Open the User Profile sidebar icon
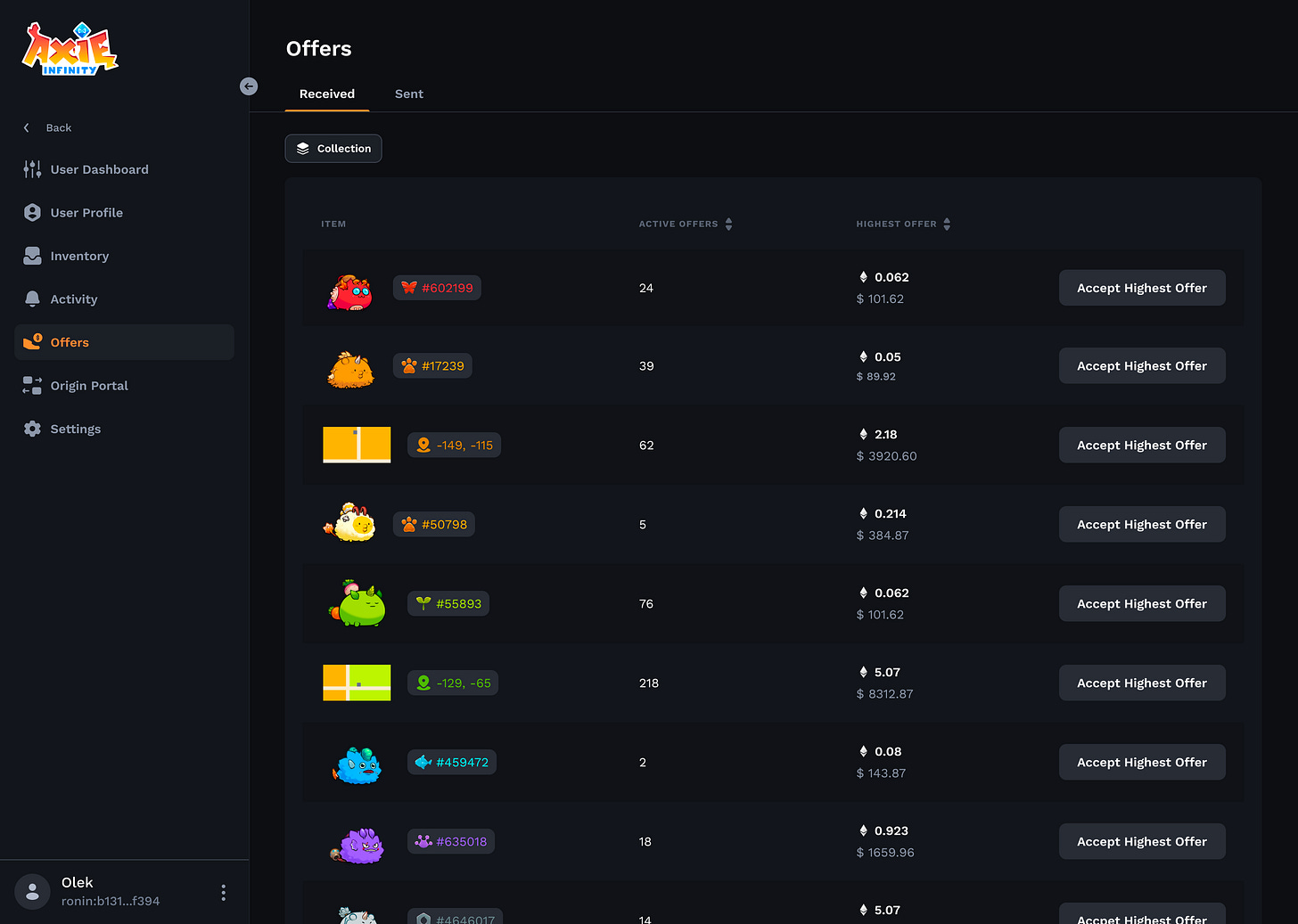Viewport: 1298px width, 924px height. pos(32,212)
